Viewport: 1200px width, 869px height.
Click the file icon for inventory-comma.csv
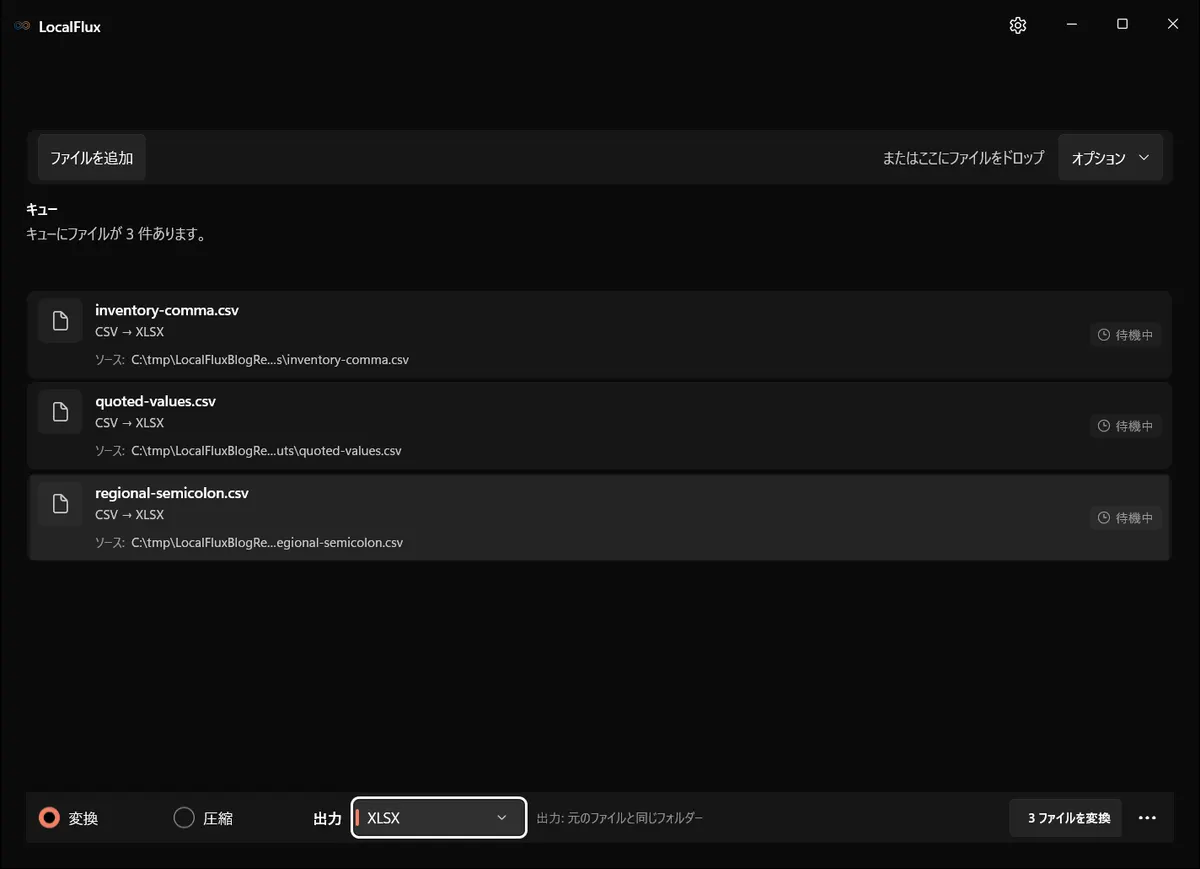tap(60, 320)
